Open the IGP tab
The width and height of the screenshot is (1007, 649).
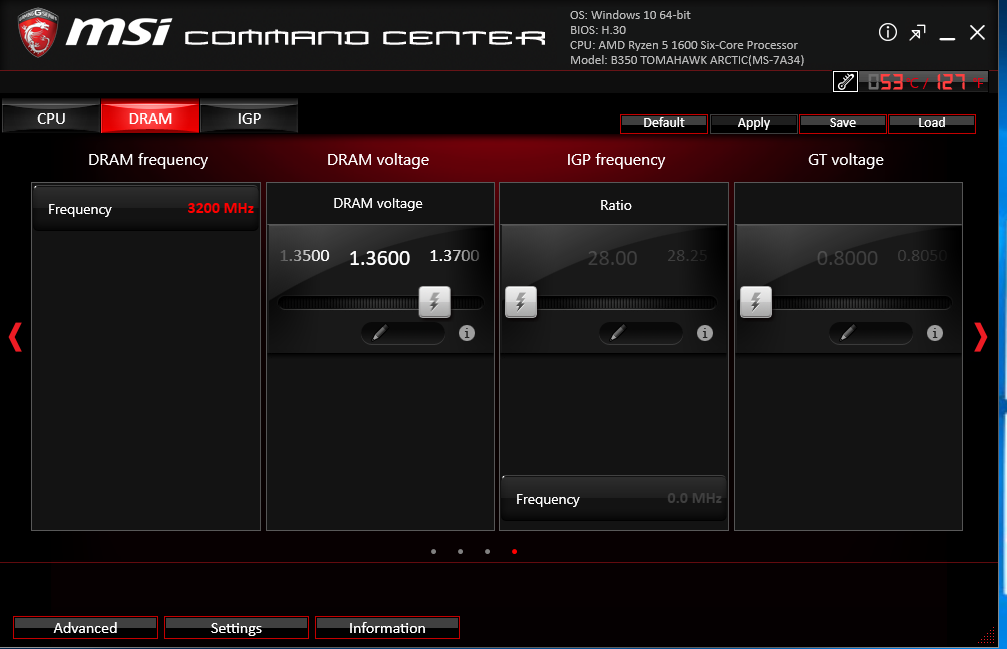(249, 117)
